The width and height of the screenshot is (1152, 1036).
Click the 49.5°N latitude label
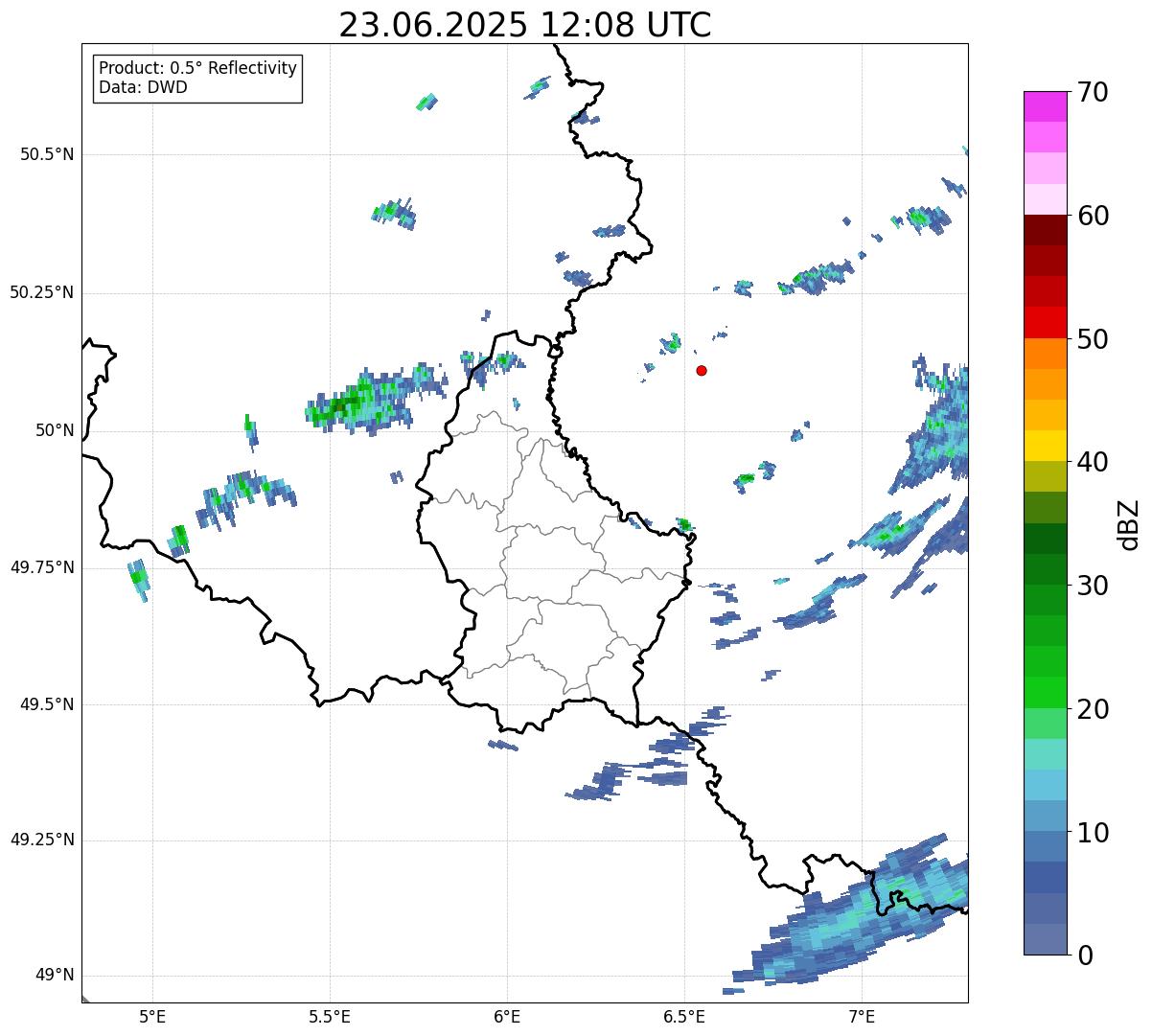(47, 704)
